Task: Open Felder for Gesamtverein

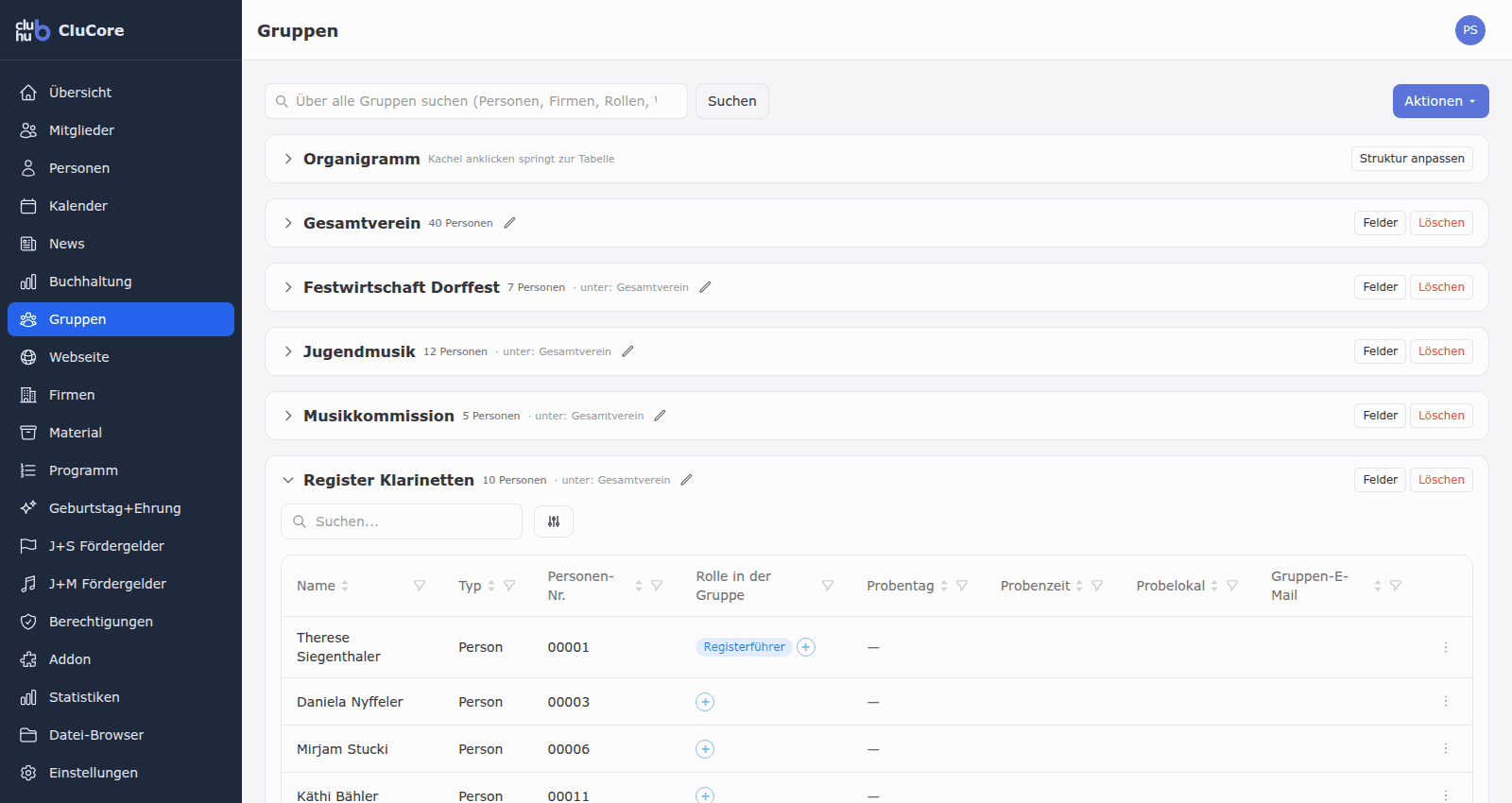Action: [1380, 223]
